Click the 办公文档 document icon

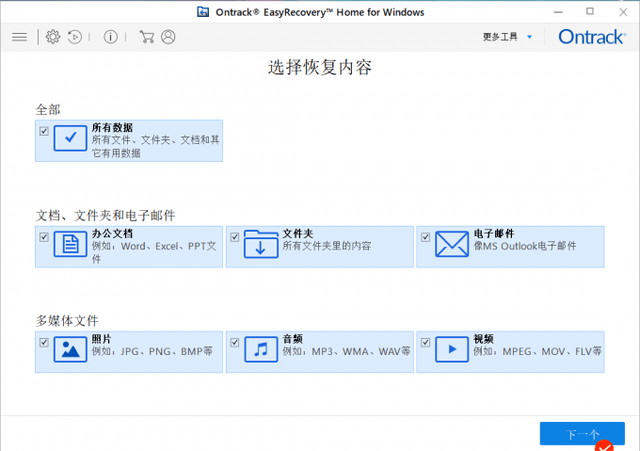click(x=70, y=244)
